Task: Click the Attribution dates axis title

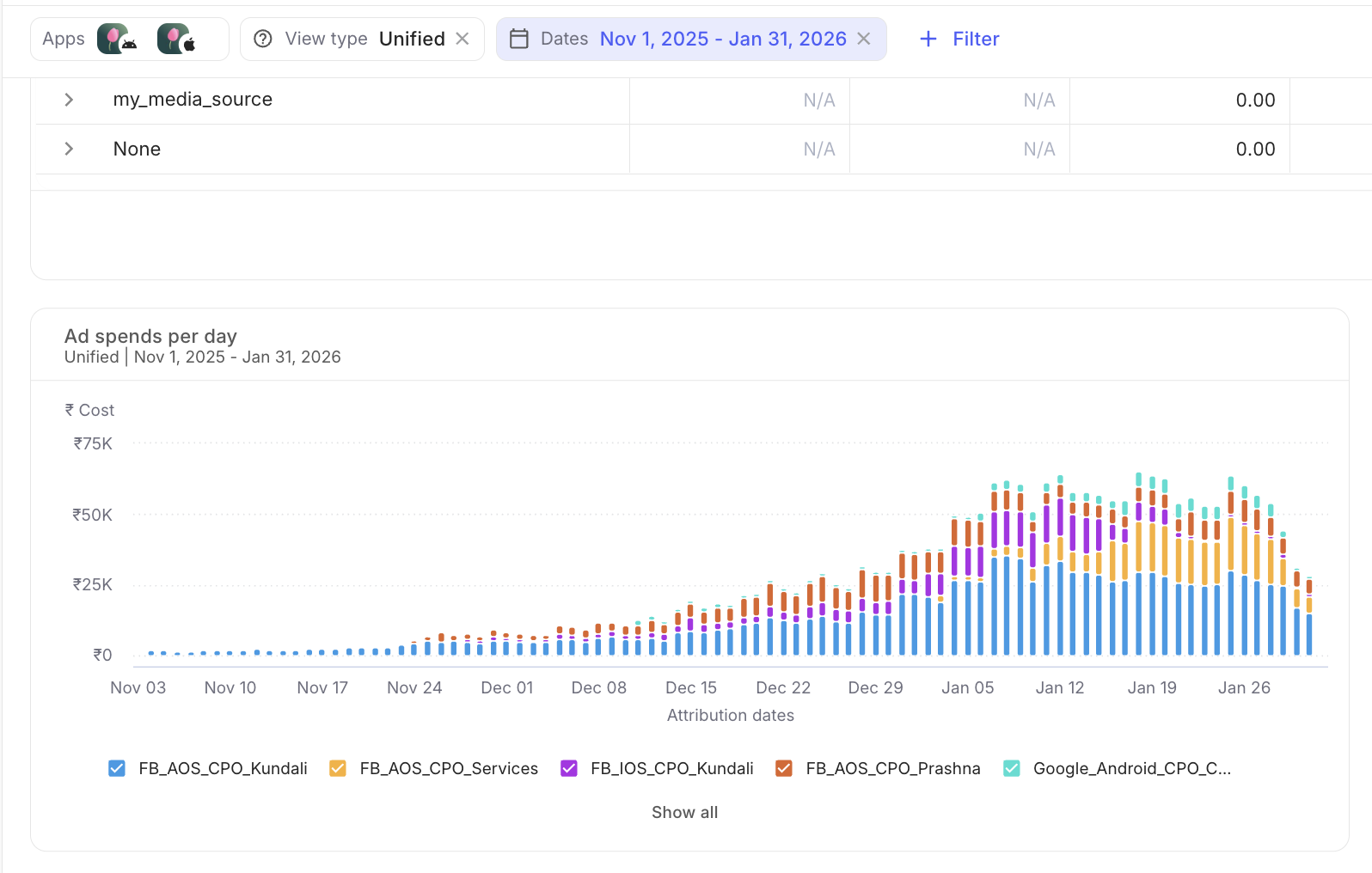Action: 731,715
